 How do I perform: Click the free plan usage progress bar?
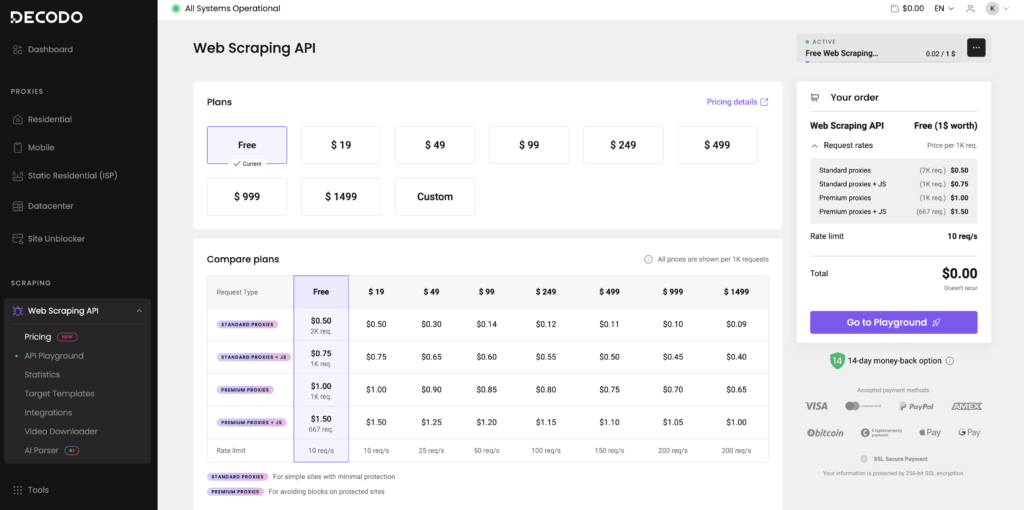pos(880,61)
